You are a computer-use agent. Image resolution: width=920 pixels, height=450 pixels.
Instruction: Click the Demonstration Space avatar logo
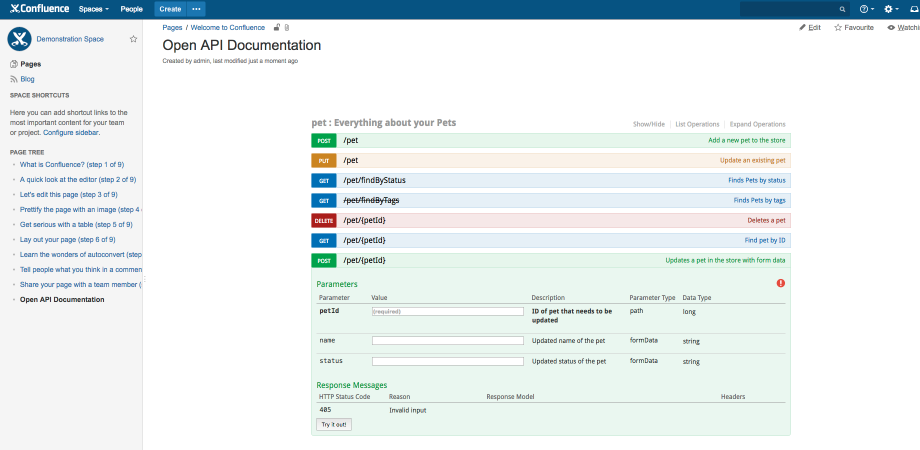tap(19, 39)
